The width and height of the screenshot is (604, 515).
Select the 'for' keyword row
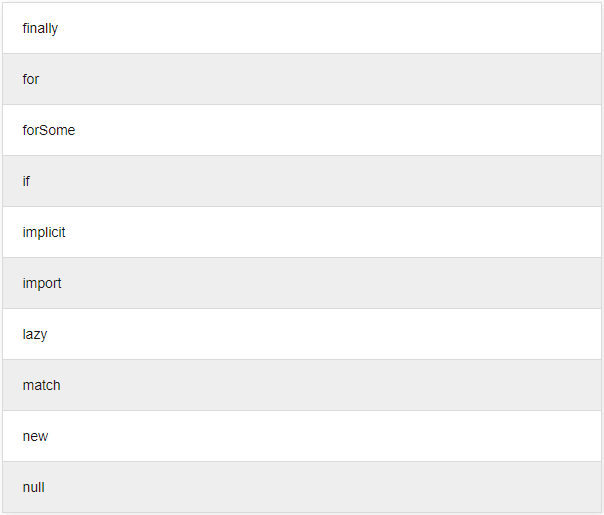[x=300, y=79]
